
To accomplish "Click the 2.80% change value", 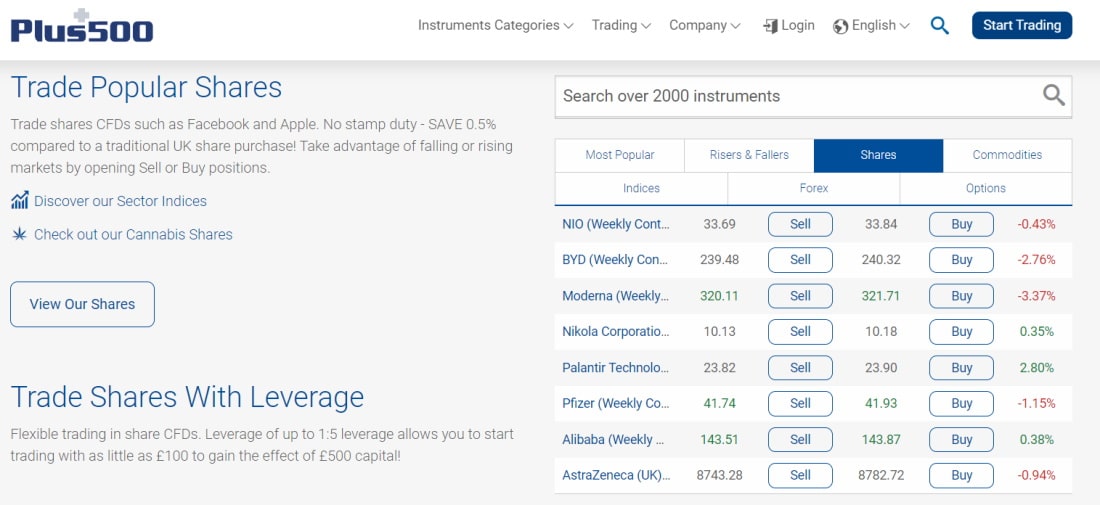I will (x=1038, y=368).
